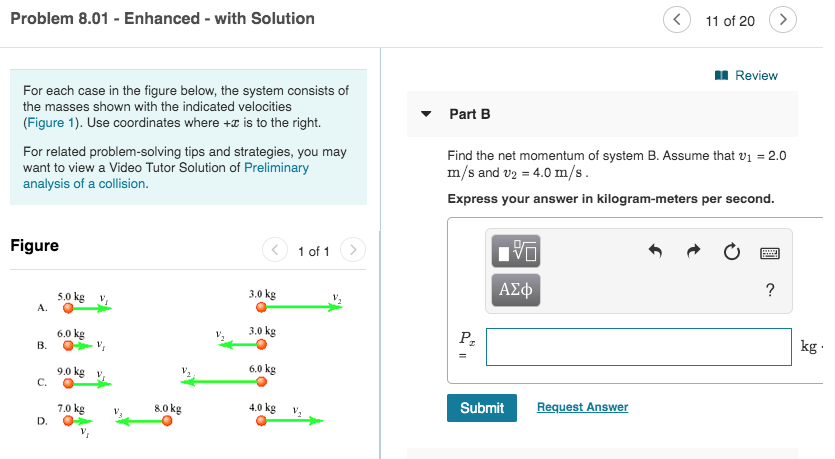Open the Figure 1 link
This screenshot has height=459, width=835.
pyautogui.click(x=51, y=122)
